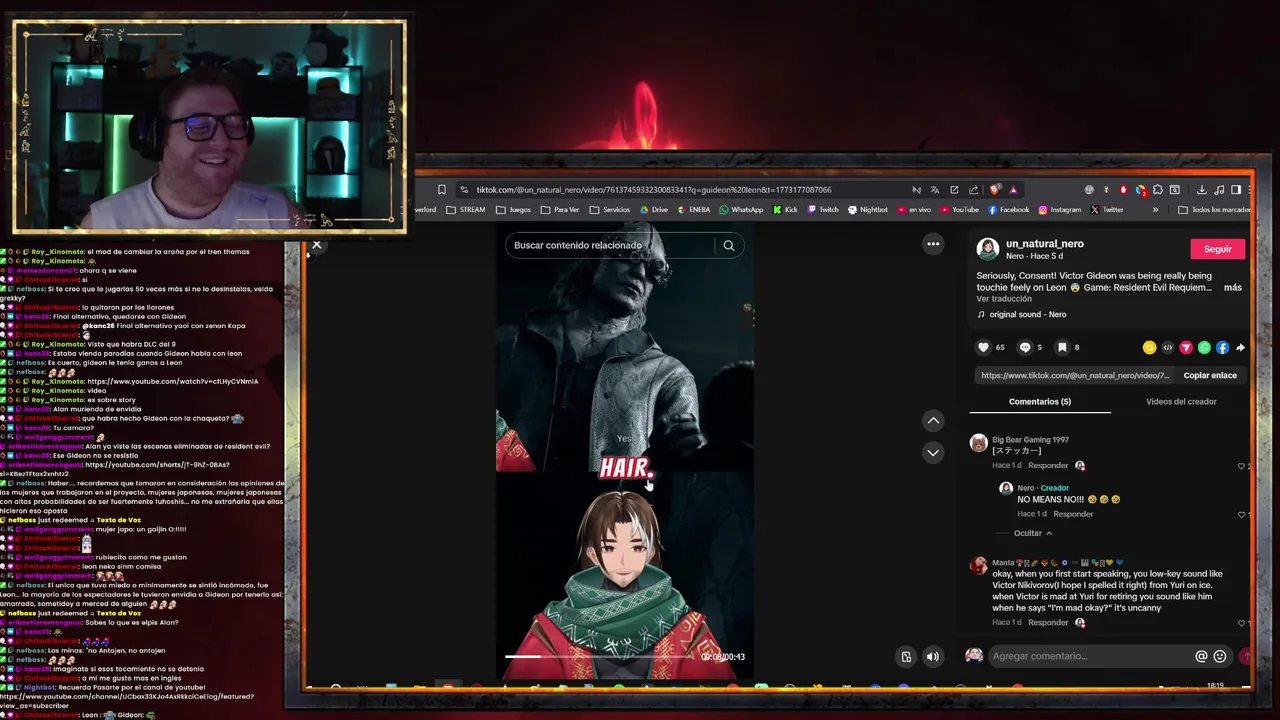Open browser downloads icon
This screenshot has height=720, width=1280.
pos(1202,190)
